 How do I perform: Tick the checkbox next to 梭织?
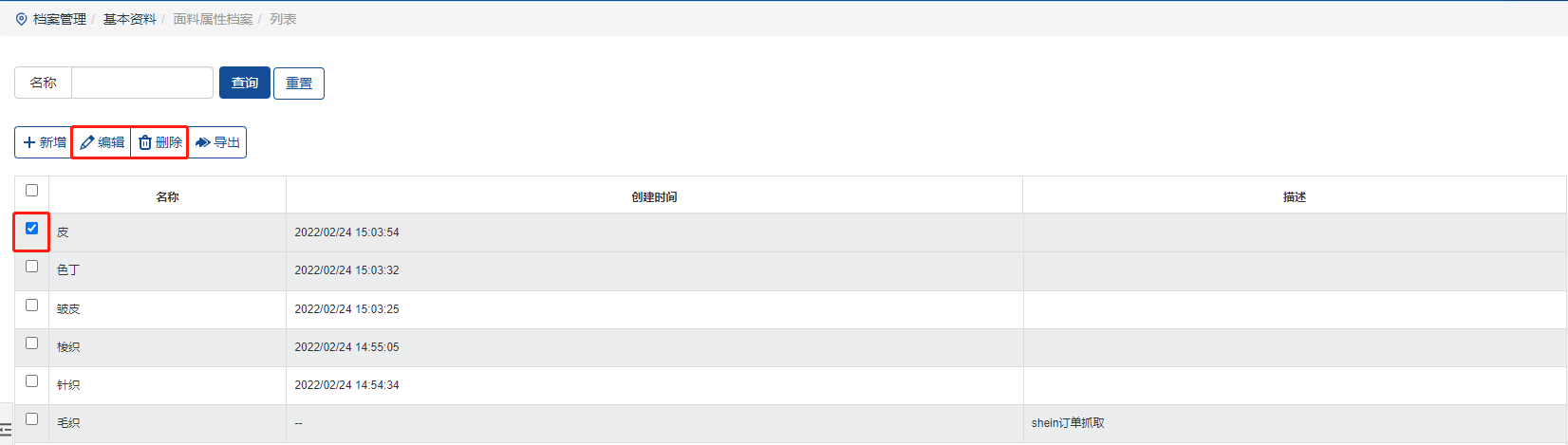31,343
